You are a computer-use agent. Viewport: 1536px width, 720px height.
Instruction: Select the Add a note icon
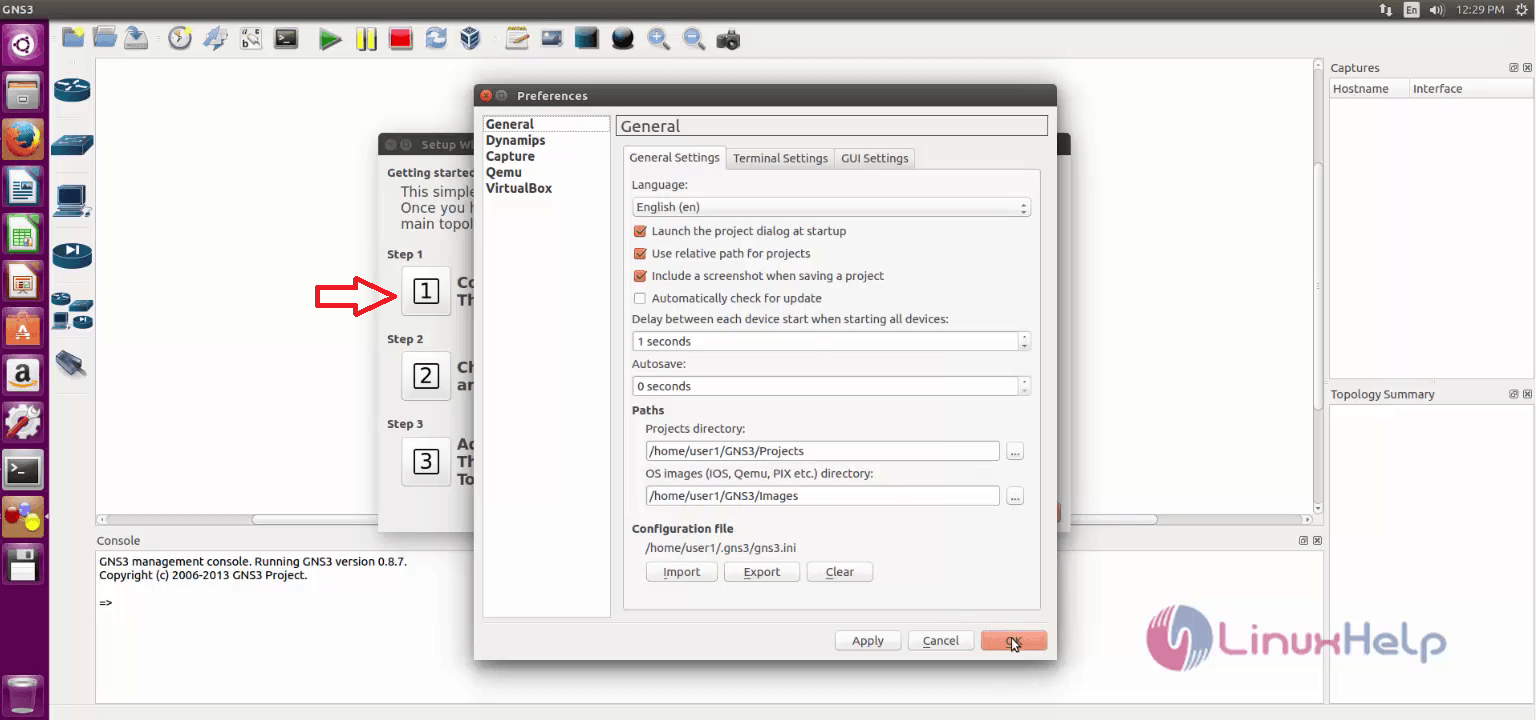[517, 39]
